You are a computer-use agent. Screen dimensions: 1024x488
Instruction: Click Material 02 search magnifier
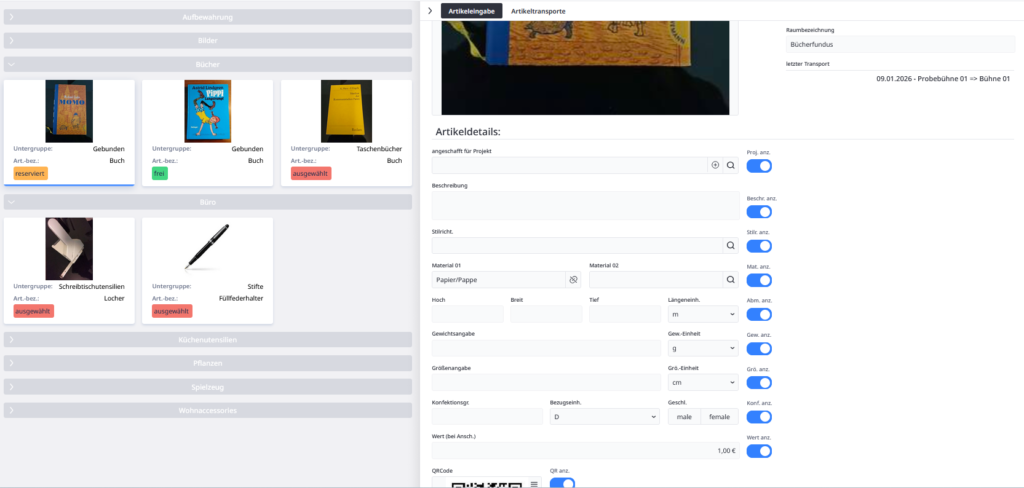(x=731, y=280)
